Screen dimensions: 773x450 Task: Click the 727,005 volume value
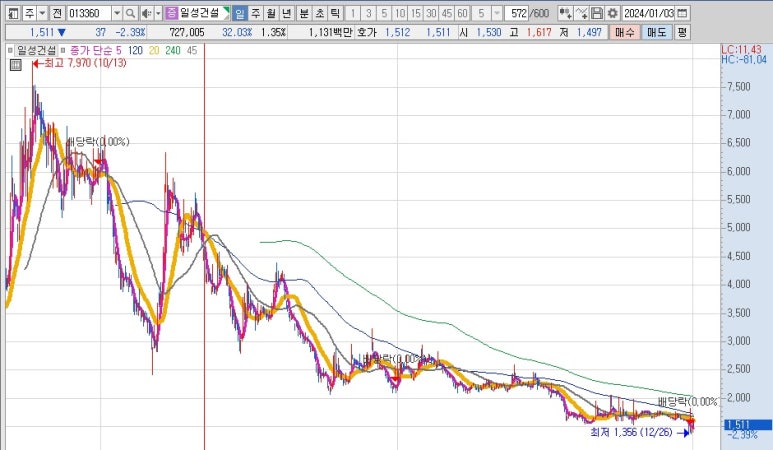[x=187, y=33]
